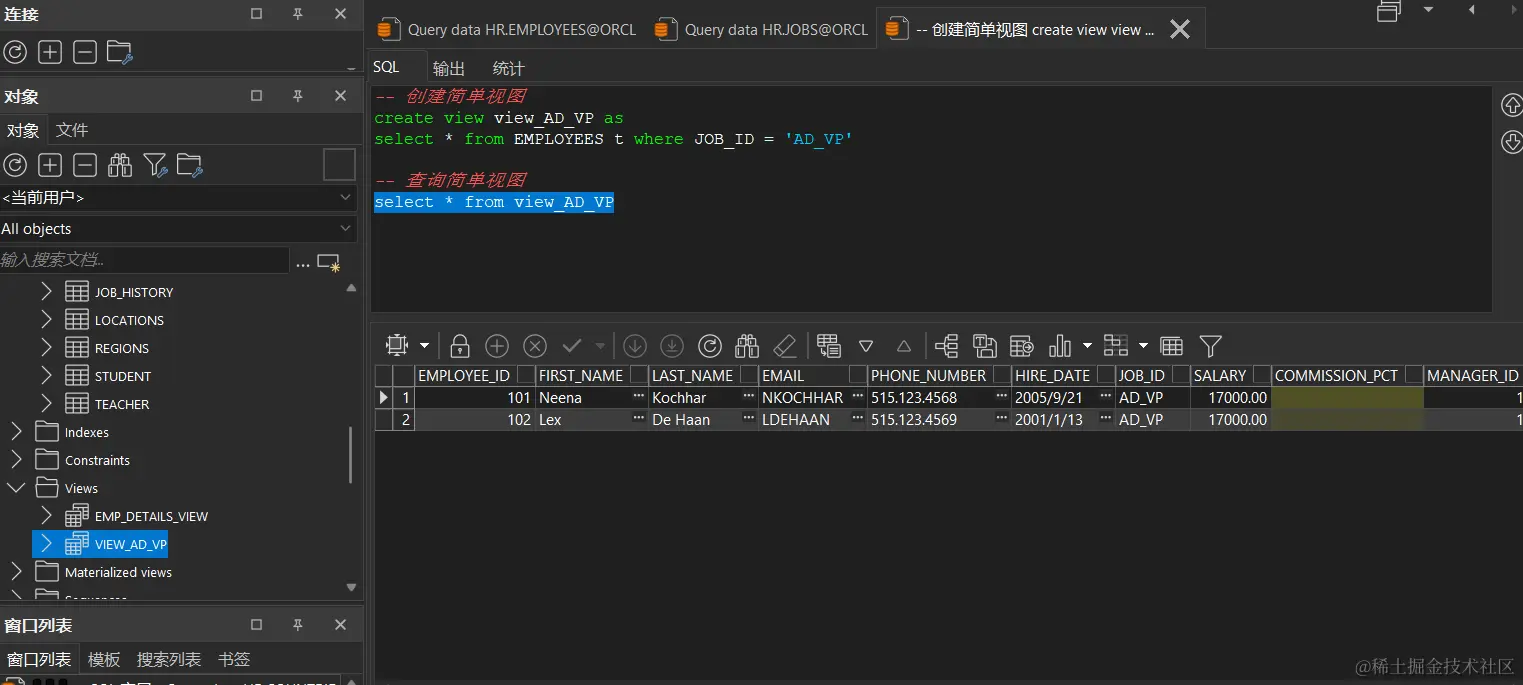Click the new-search icon beside the search box
Screen dimensions: 1523x685
328,262
